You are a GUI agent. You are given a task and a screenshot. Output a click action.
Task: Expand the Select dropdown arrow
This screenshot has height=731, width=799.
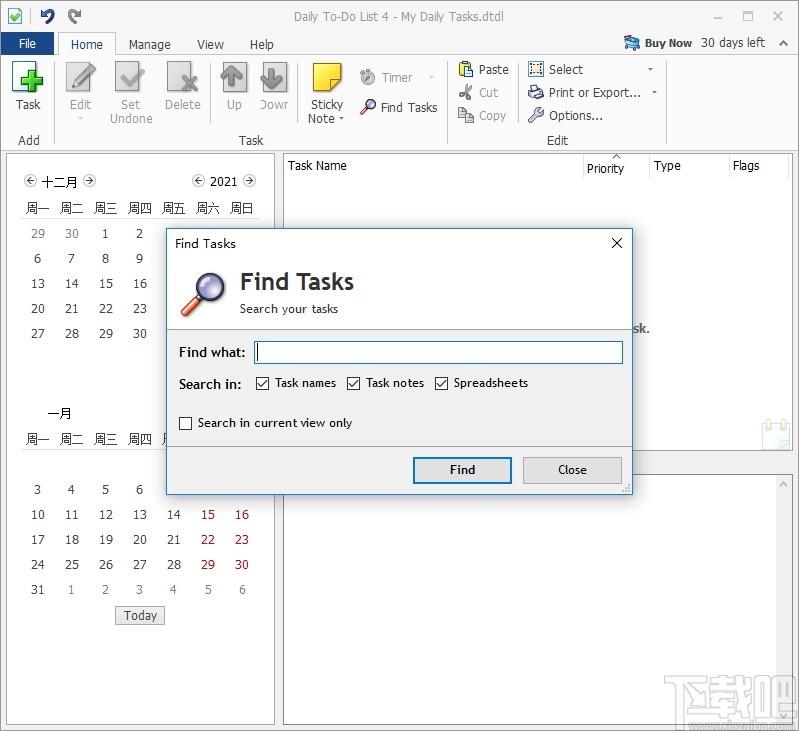point(650,69)
